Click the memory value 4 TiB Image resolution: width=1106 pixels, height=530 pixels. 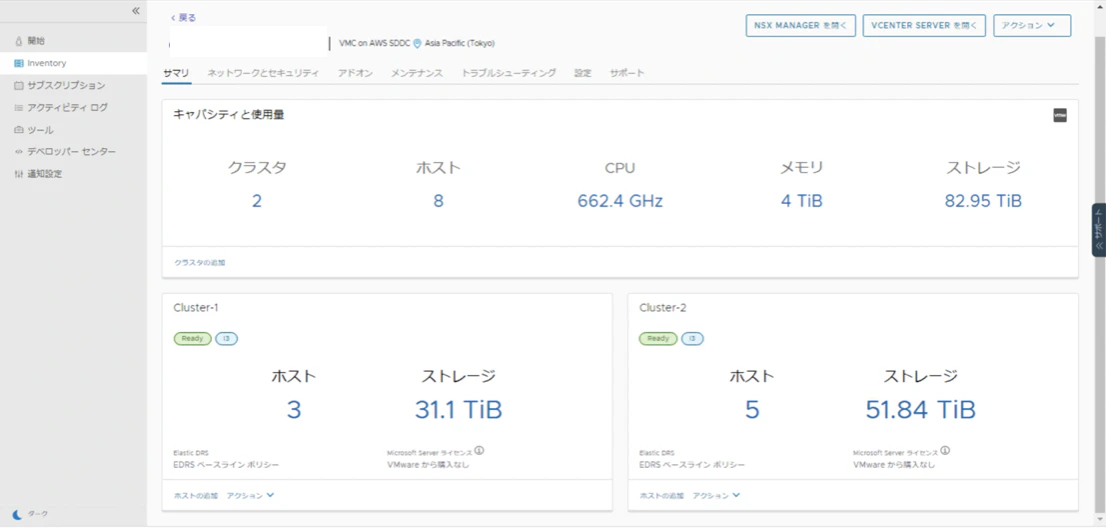801,201
